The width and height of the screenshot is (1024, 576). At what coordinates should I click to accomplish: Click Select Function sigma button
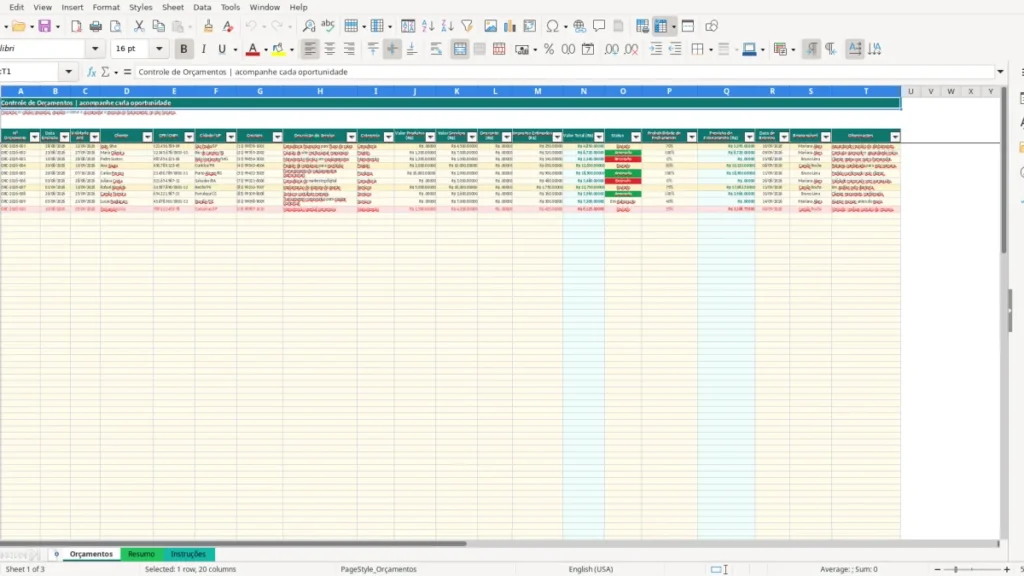[105, 72]
